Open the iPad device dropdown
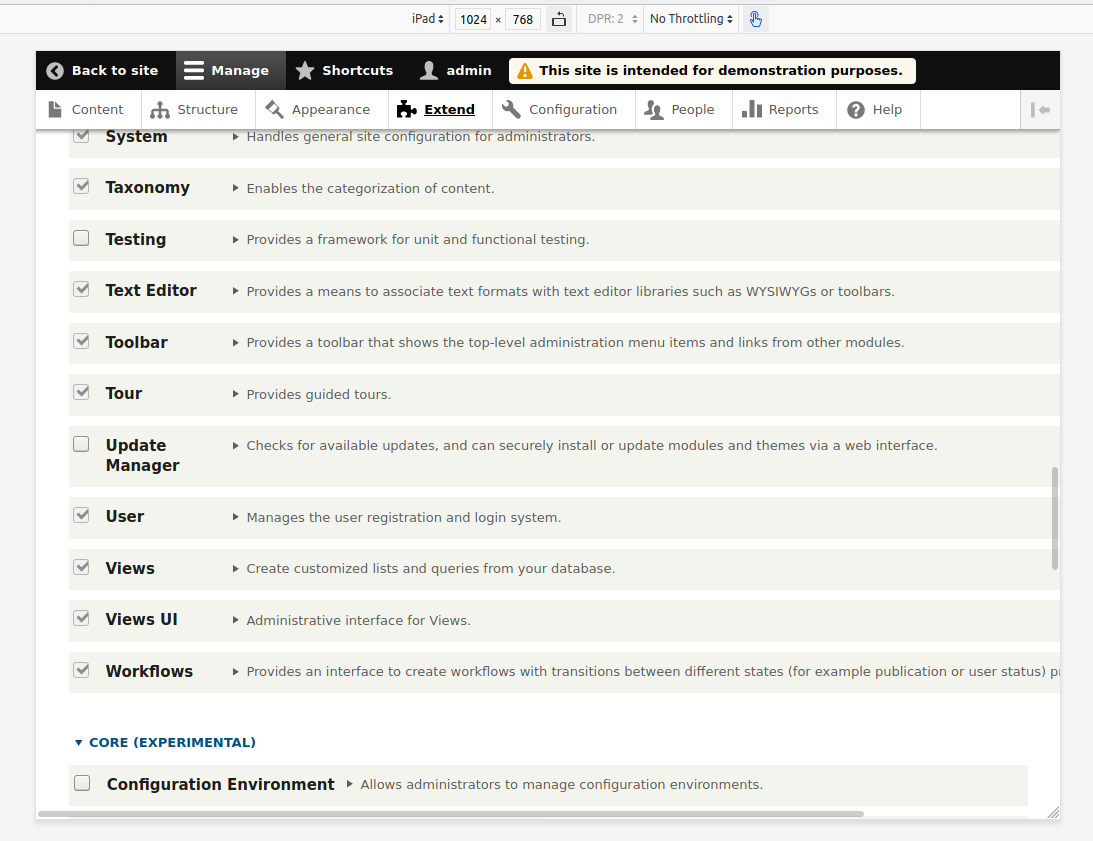 [x=427, y=18]
